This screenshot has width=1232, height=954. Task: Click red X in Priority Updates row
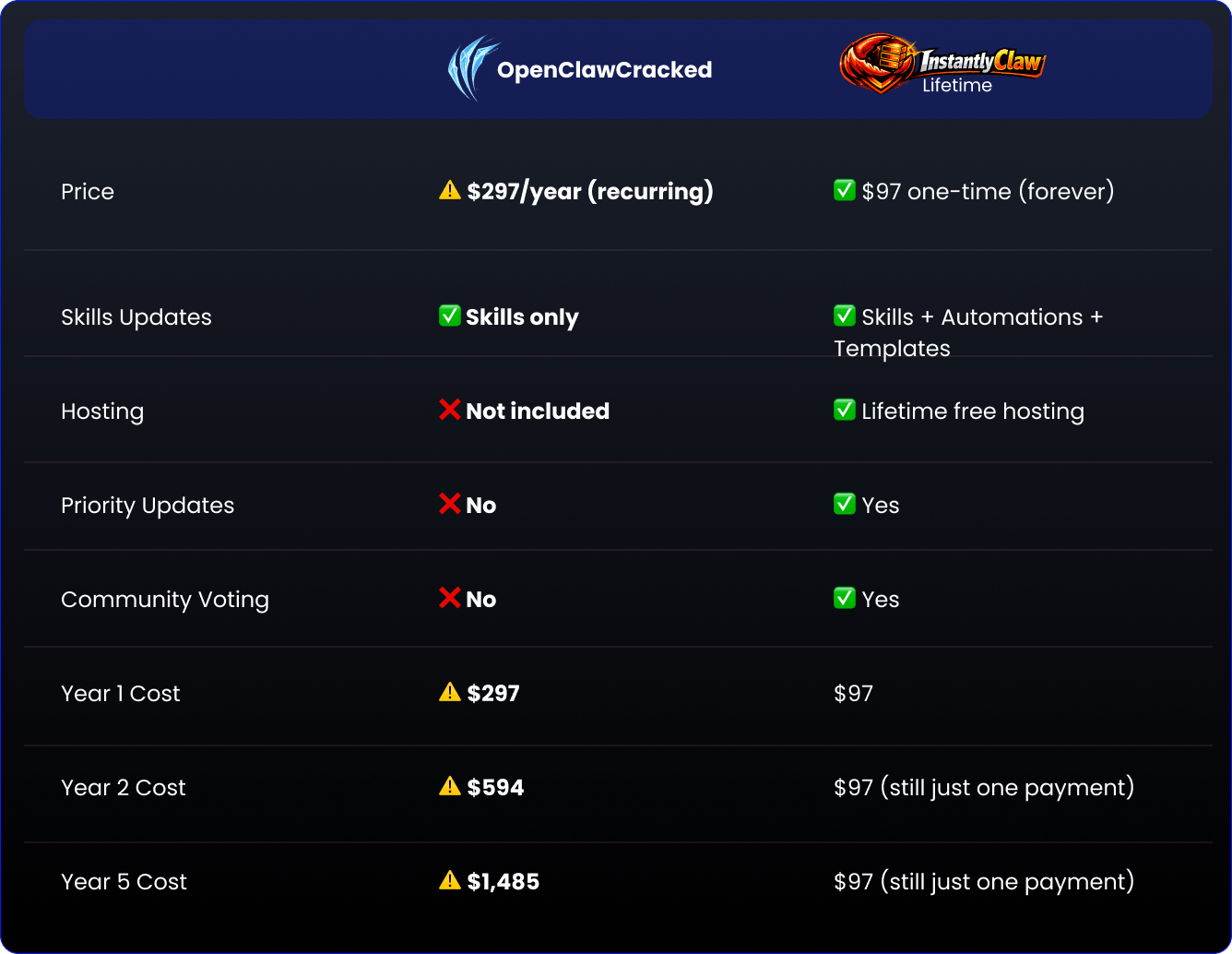[450, 505]
